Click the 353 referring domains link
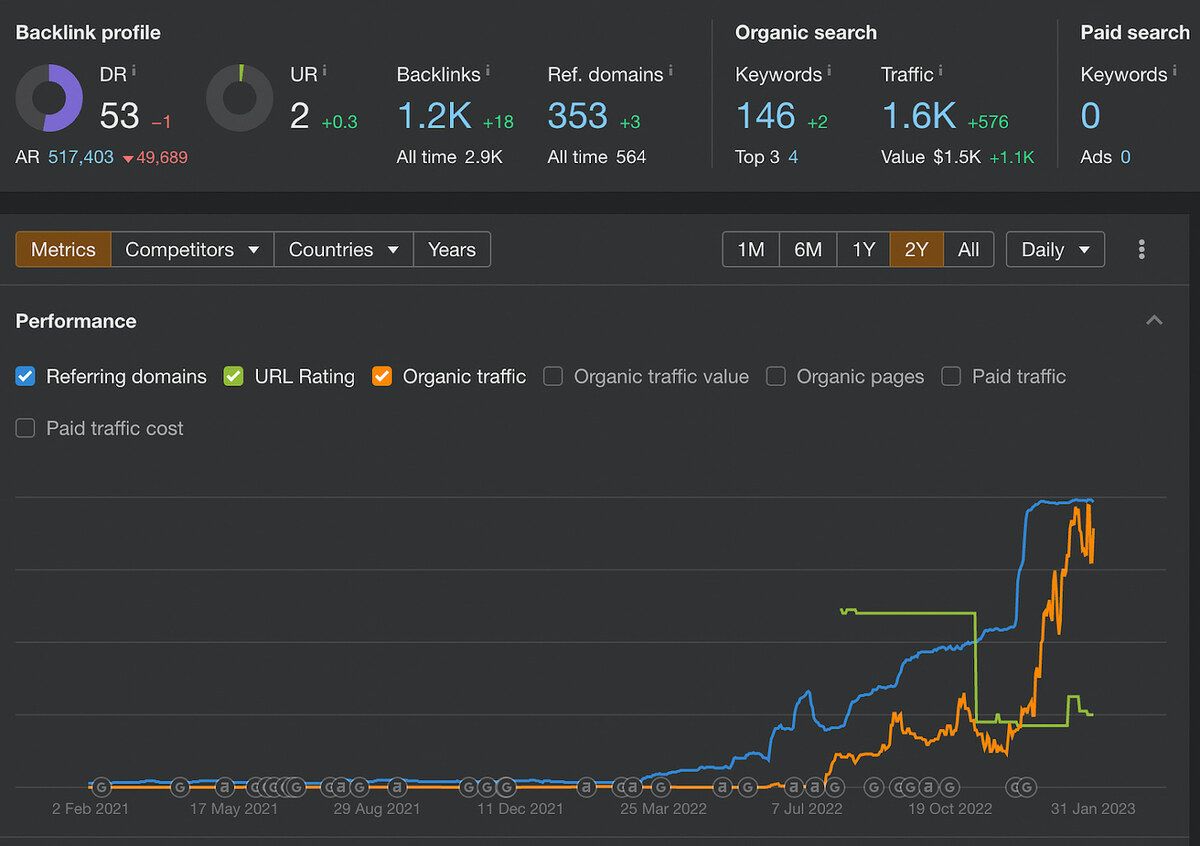 tap(577, 117)
